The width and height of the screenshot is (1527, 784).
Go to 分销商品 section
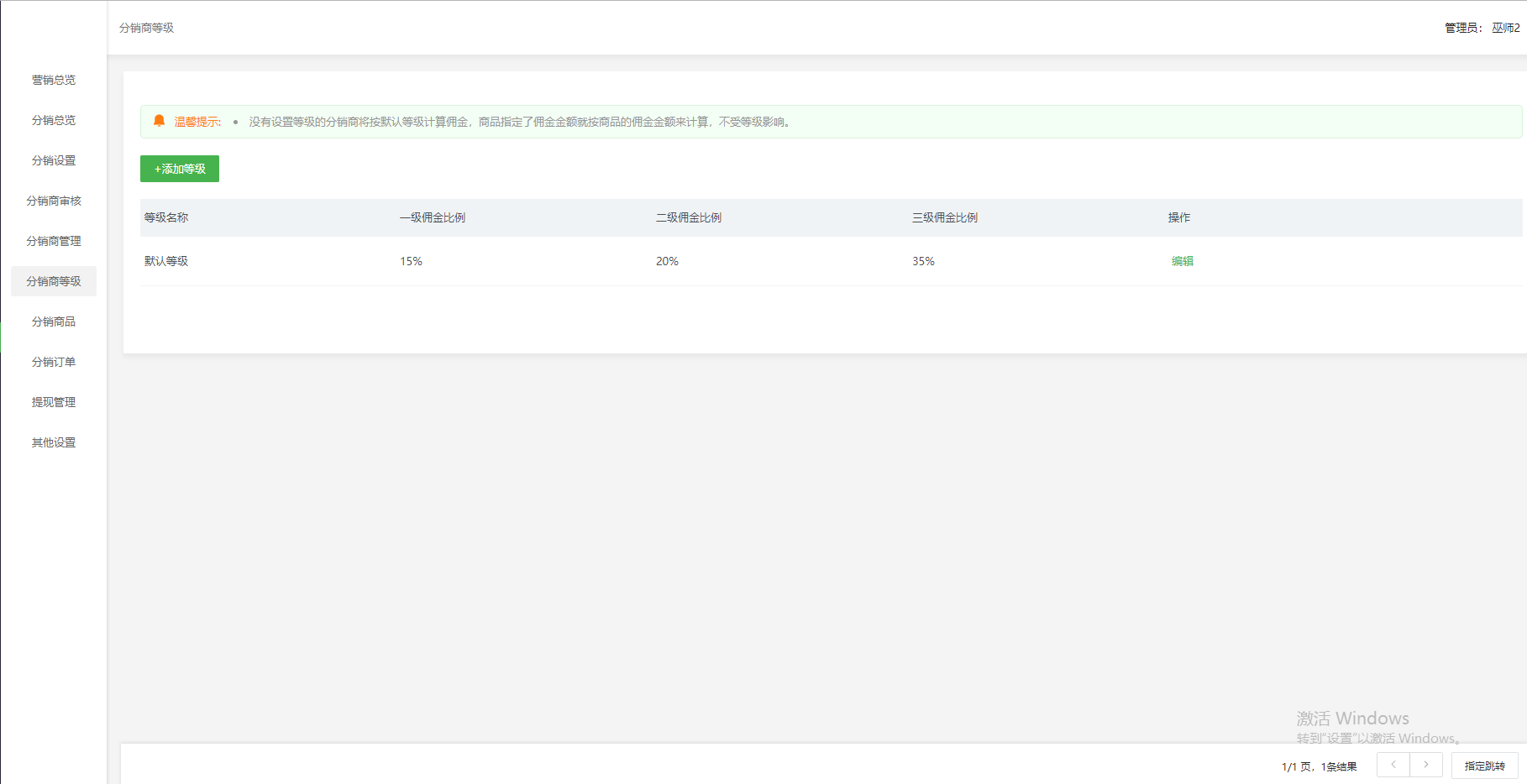pos(54,321)
